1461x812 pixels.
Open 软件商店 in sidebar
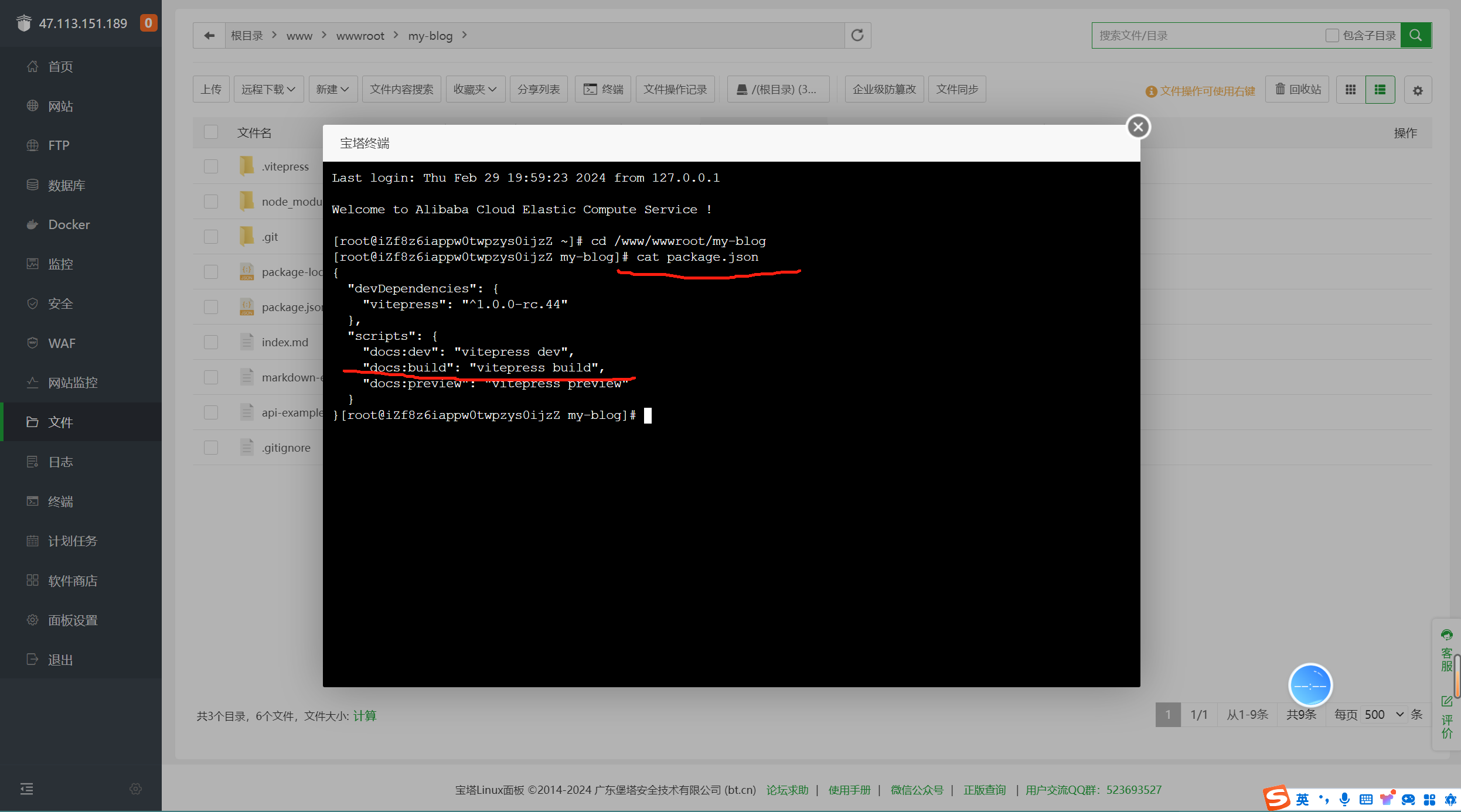tap(81, 581)
